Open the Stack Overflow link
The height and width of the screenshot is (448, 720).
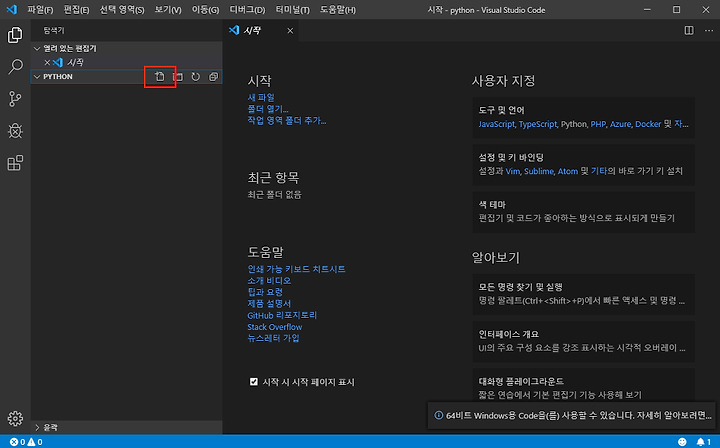(275, 327)
